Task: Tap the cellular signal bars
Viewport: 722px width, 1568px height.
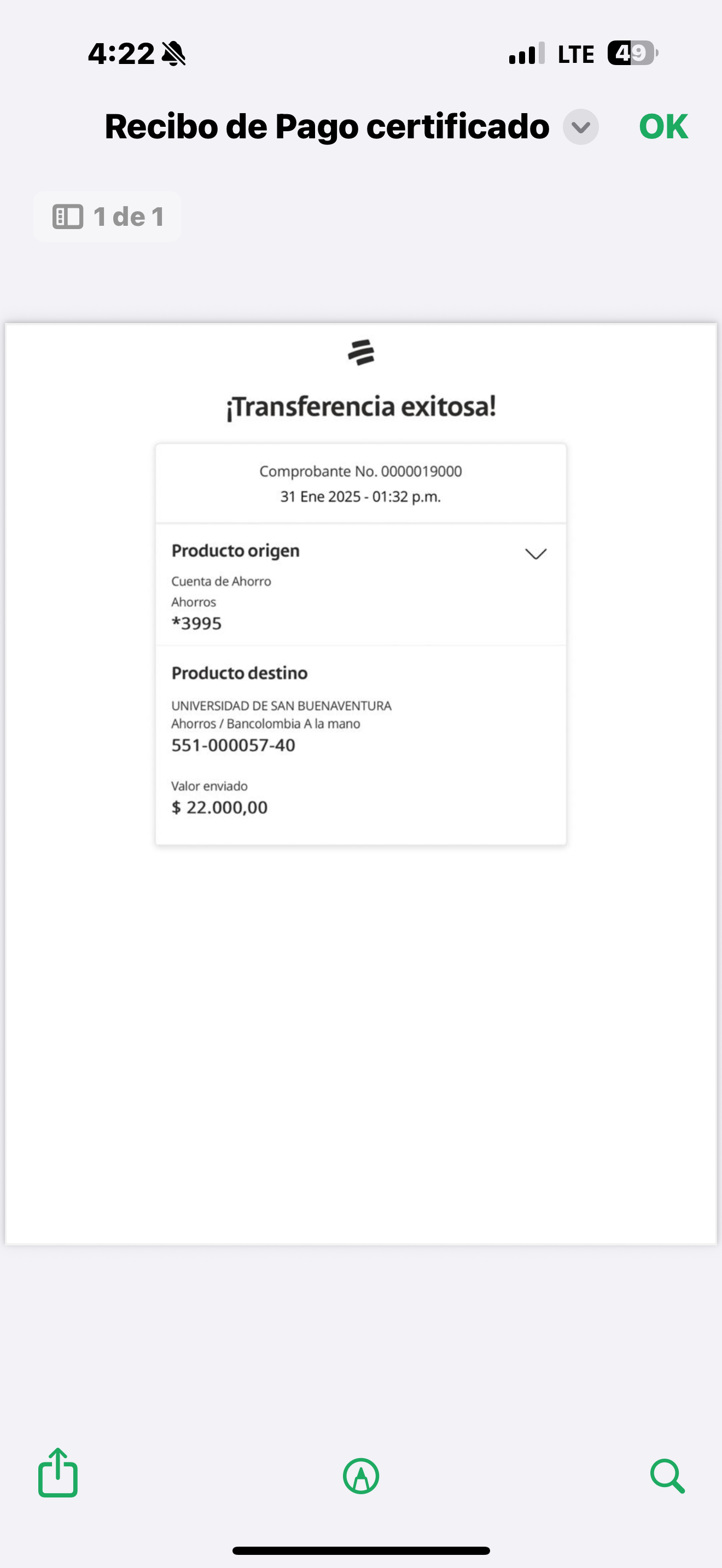Action: (527, 54)
